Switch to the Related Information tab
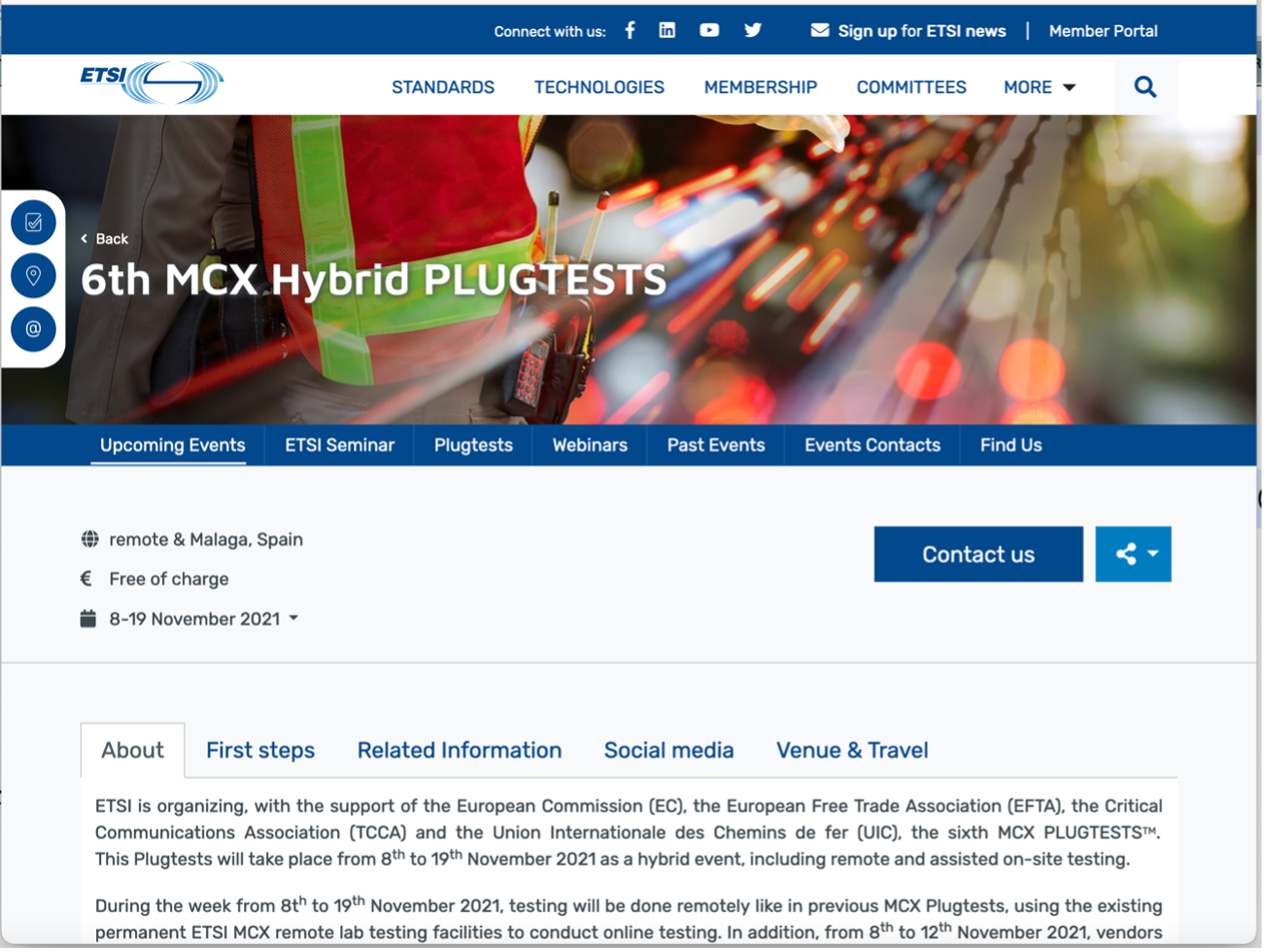Screen dimensions: 1264x952 click(460, 750)
